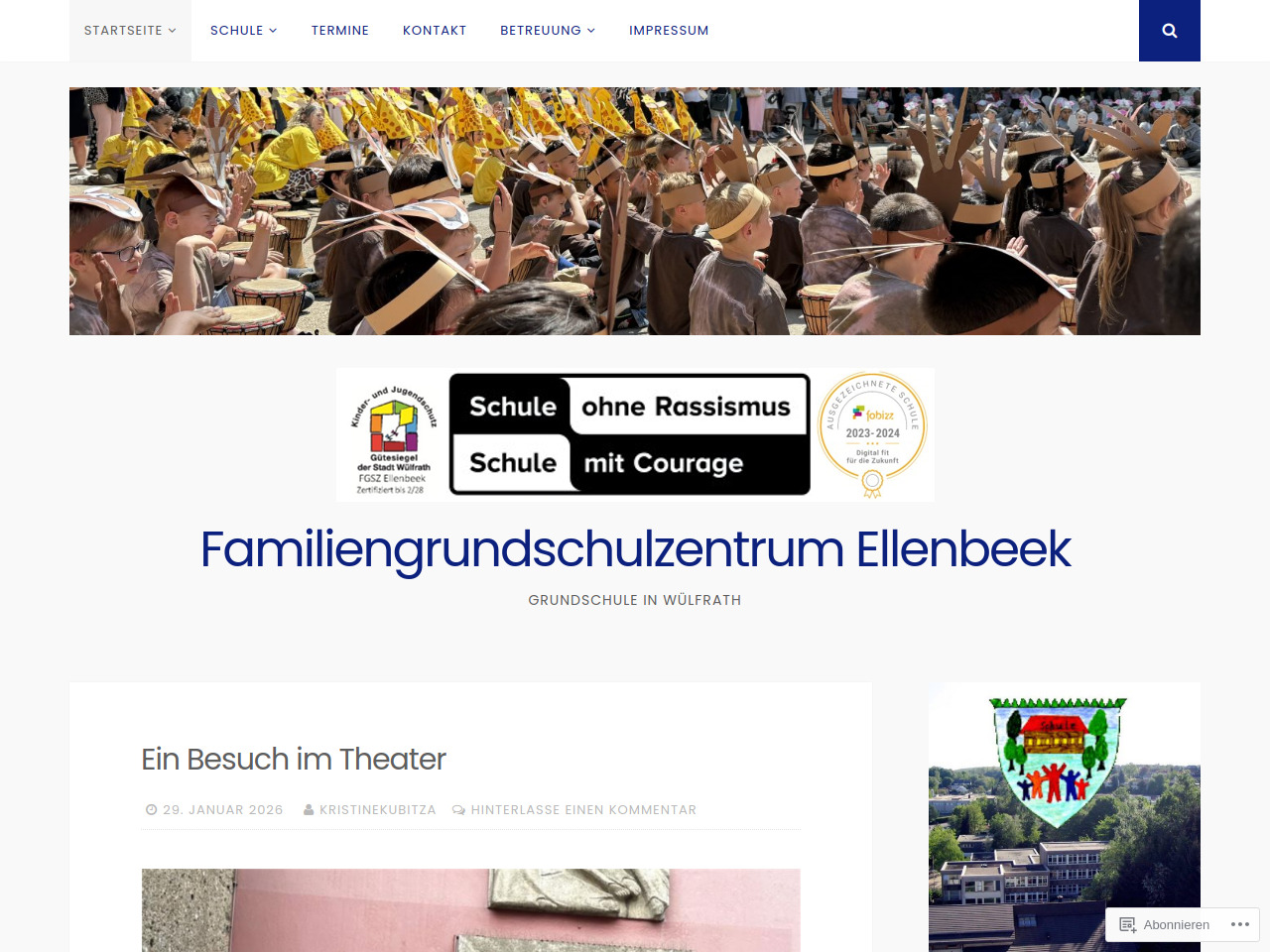Open the three-dots more options menu

tap(1240, 924)
